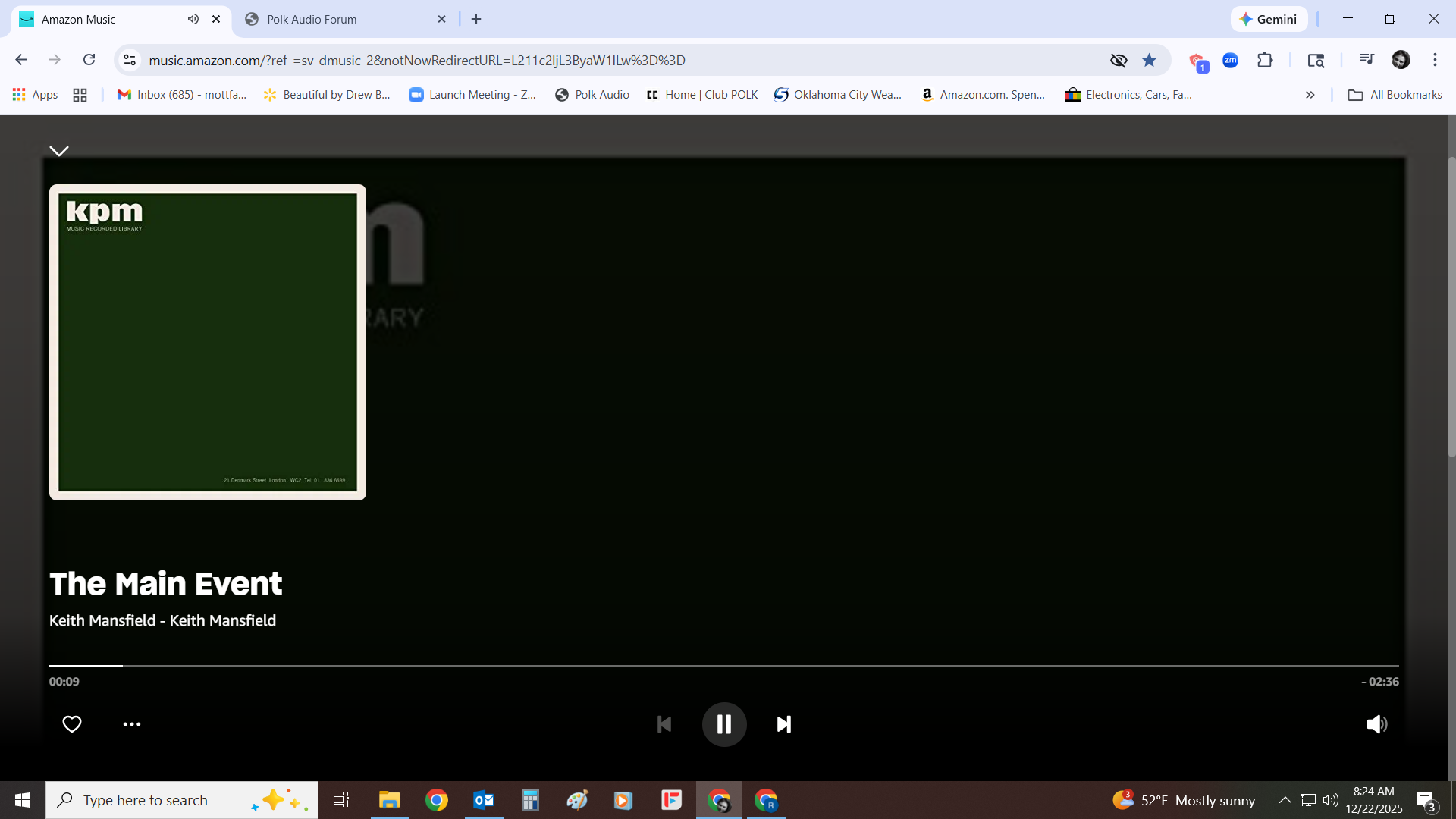Click the kpm album cover art
Viewport: 1456px width, 819px height.
pos(208,342)
